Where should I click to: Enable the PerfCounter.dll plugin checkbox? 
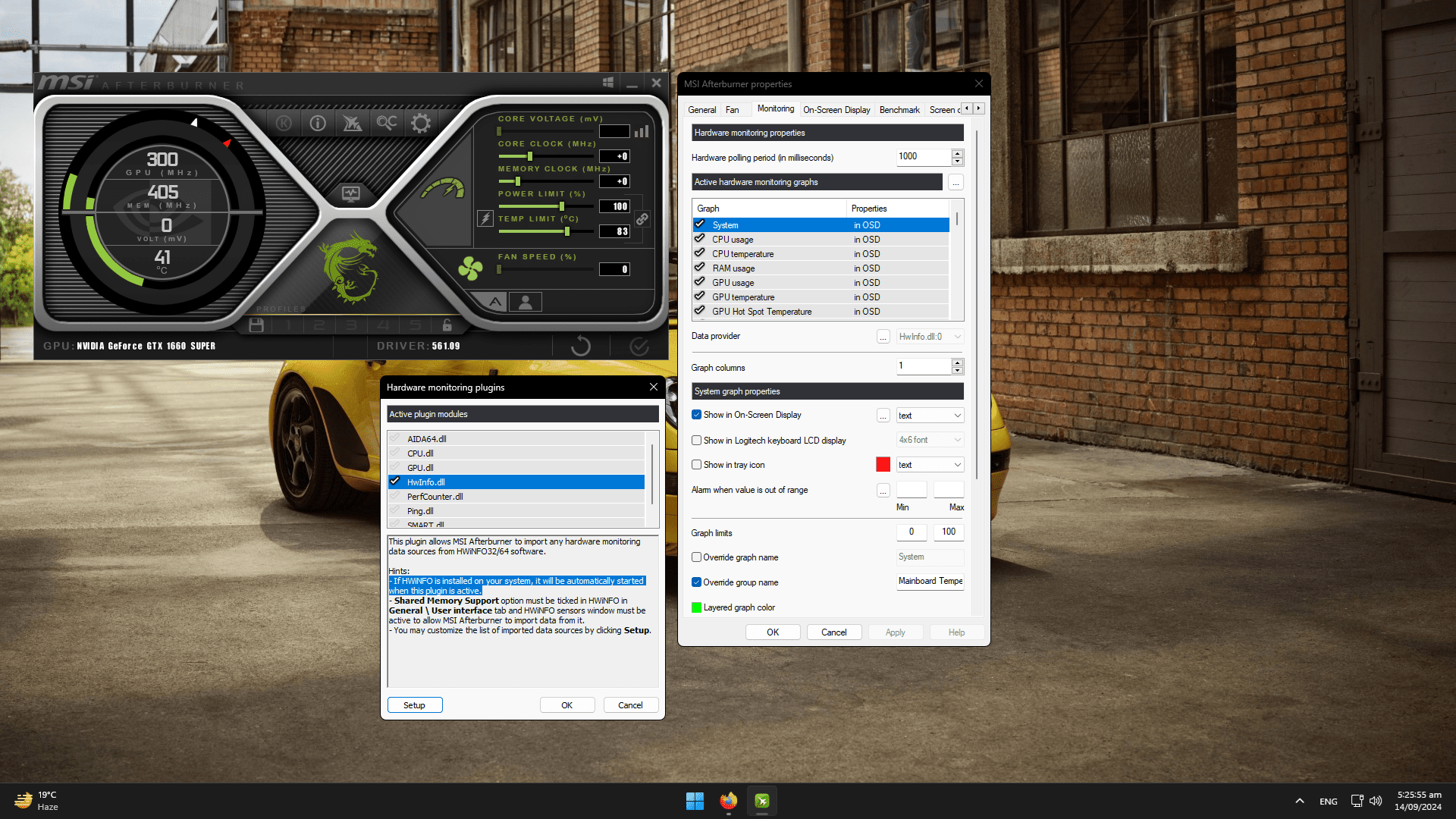(x=395, y=496)
